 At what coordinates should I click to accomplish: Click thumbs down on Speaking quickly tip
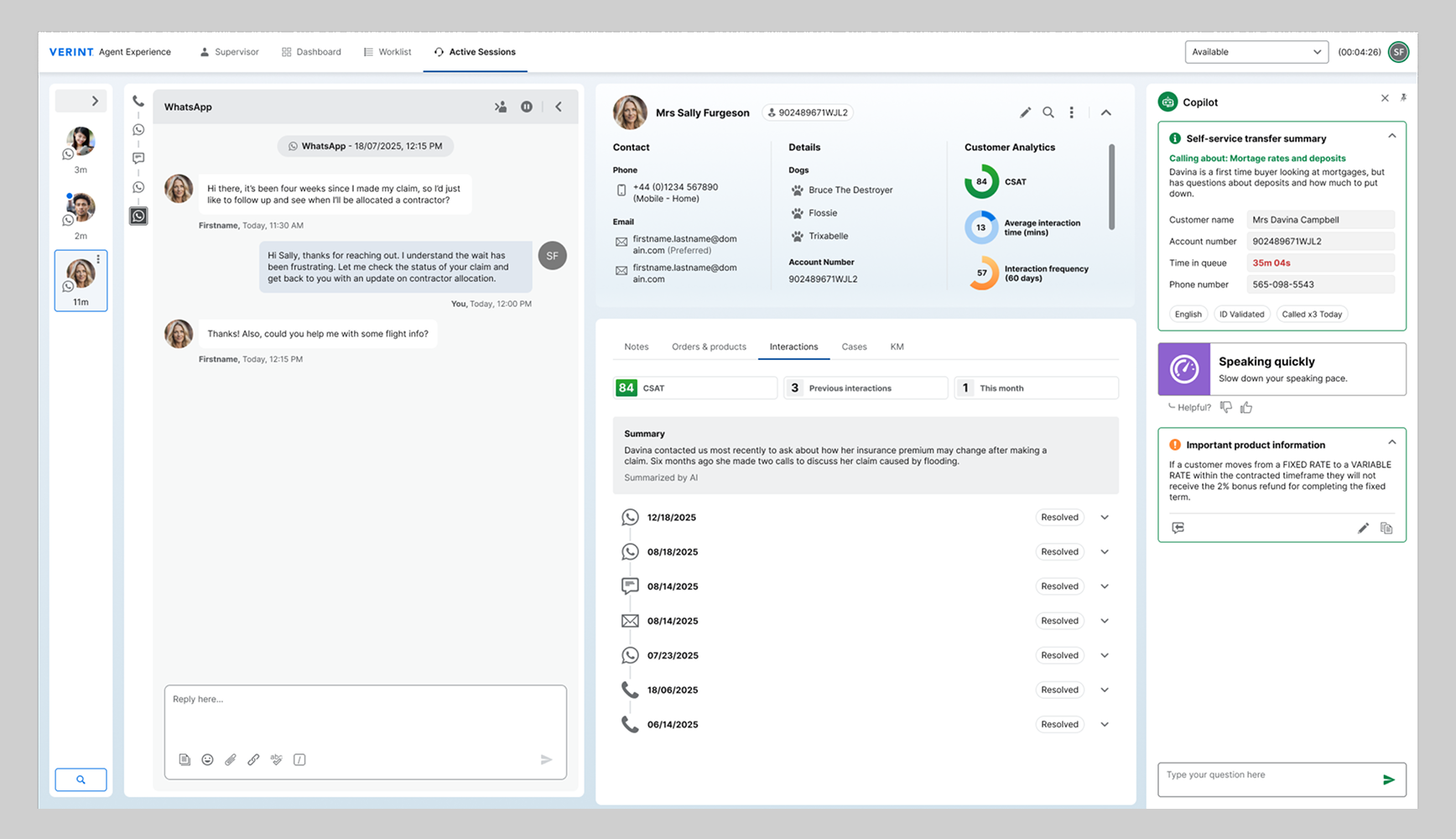1226,408
